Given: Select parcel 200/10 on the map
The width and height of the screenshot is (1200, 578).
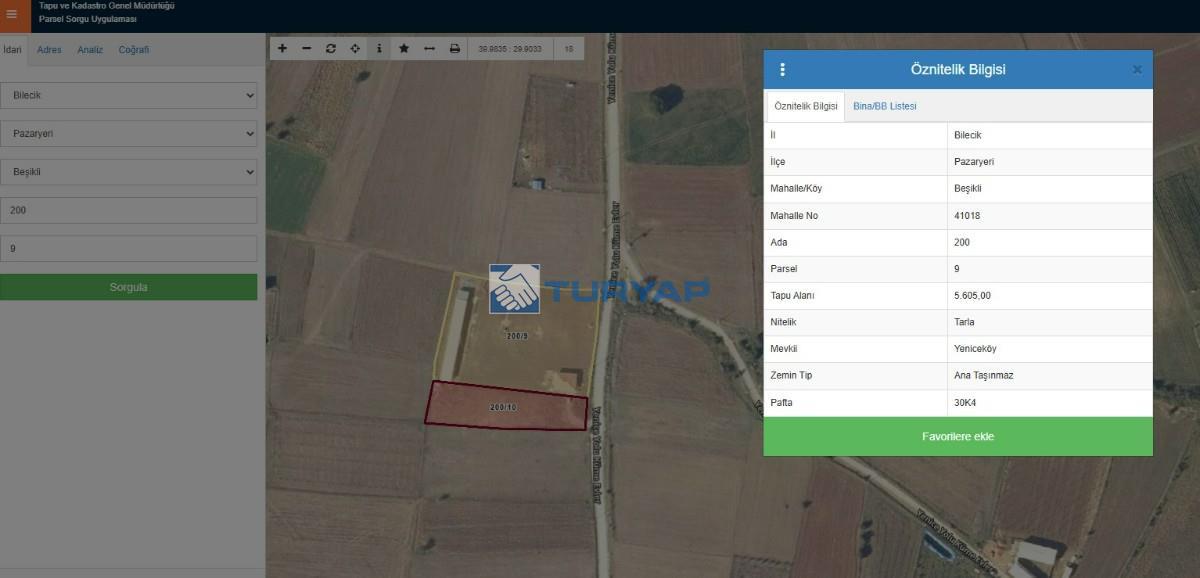Looking at the screenshot, I should tap(504, 406).
